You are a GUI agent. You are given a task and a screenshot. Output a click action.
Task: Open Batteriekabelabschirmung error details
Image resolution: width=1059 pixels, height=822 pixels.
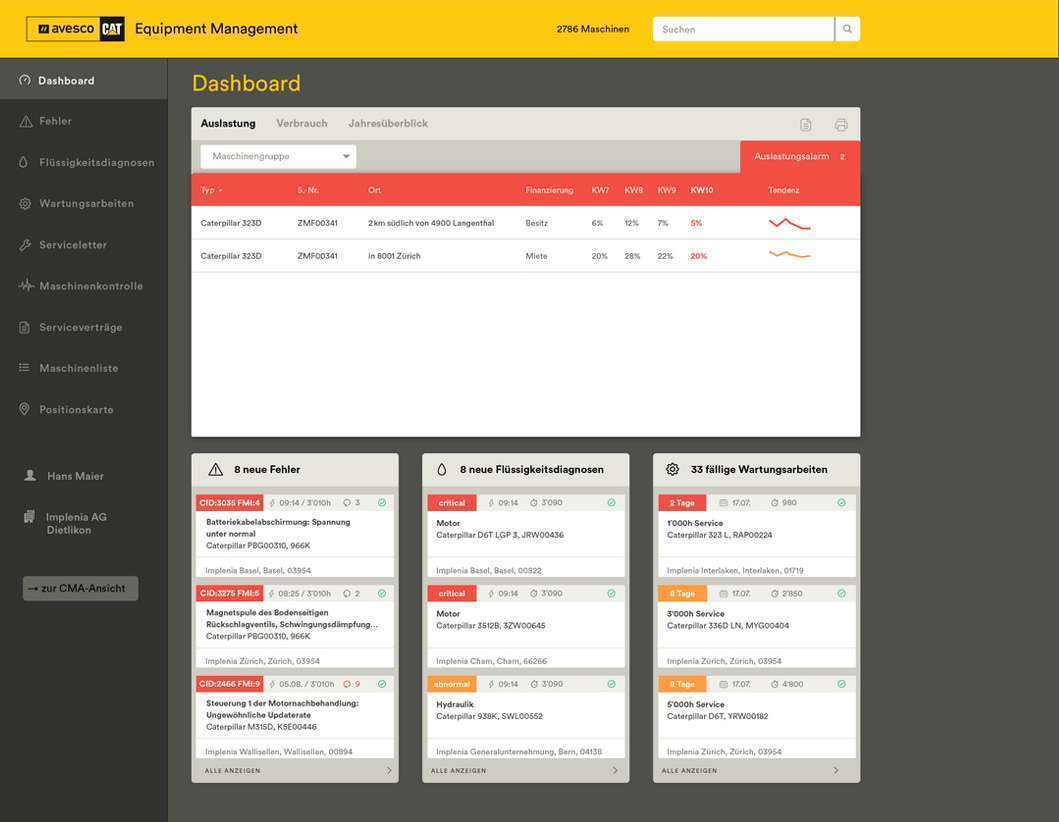[294, 534]
